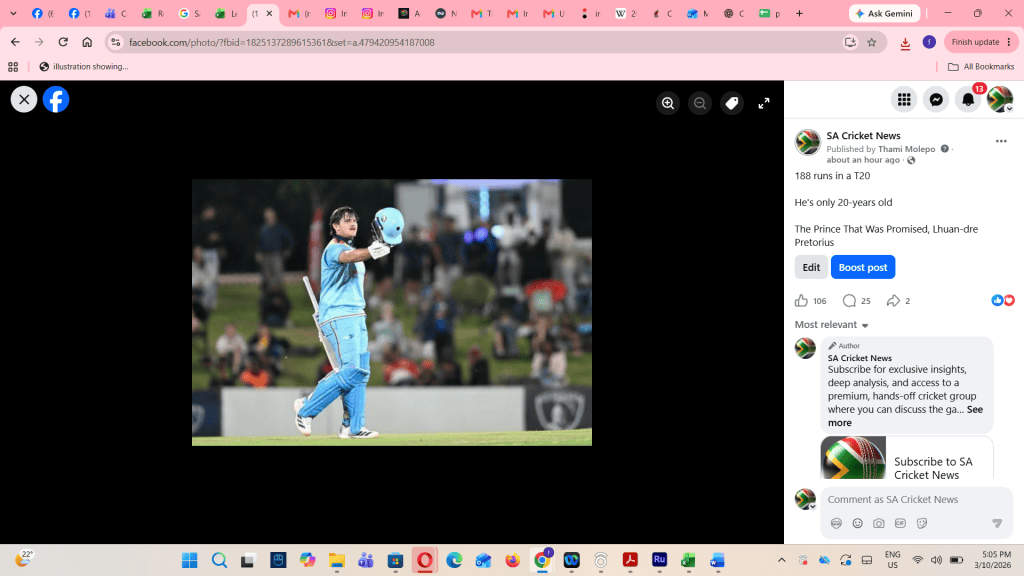Open post options three-dot menu

(x=1001, y=141)
